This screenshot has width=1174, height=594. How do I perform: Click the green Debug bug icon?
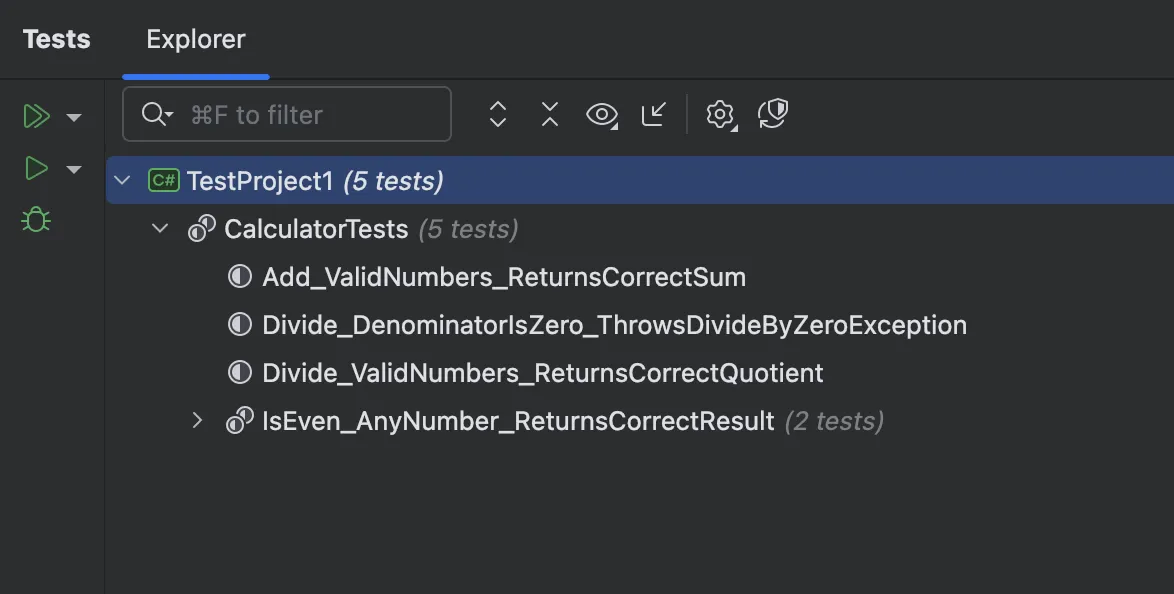(36, 220)
